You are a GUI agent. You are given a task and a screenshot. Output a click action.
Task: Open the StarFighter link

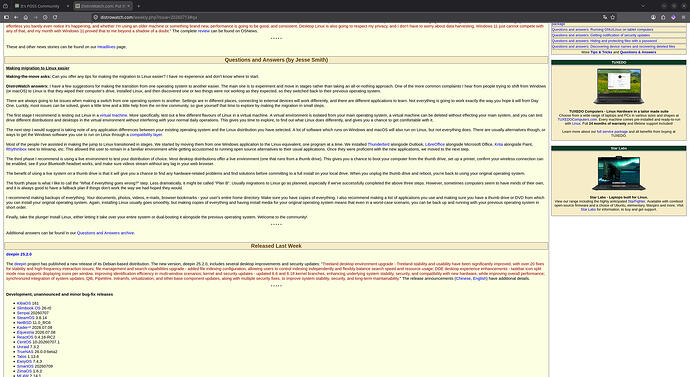(636, 201)
